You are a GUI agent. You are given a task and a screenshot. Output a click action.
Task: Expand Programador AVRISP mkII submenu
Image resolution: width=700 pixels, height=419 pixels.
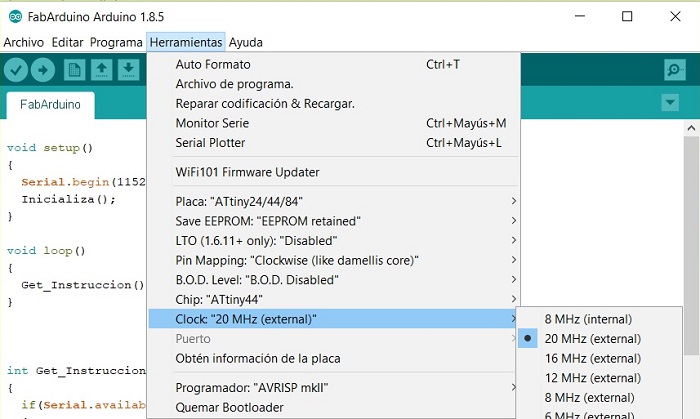[x=333, y=388]
